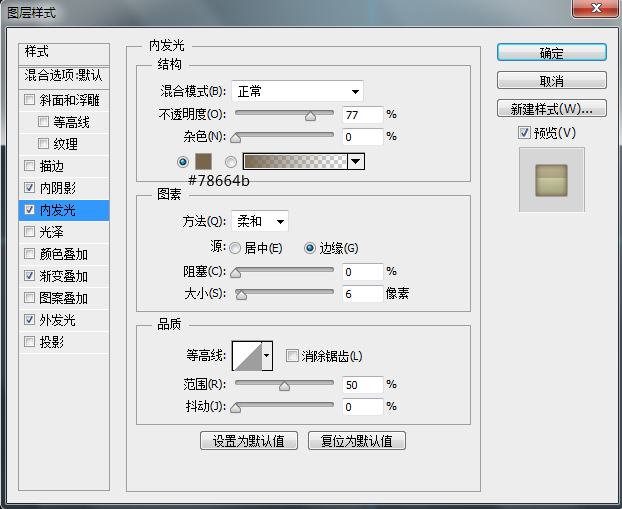This screenshot has width=622, height=509.
Task: Open the 混合模式 dropdown showing 正常
Action: [x=297, y=92]
